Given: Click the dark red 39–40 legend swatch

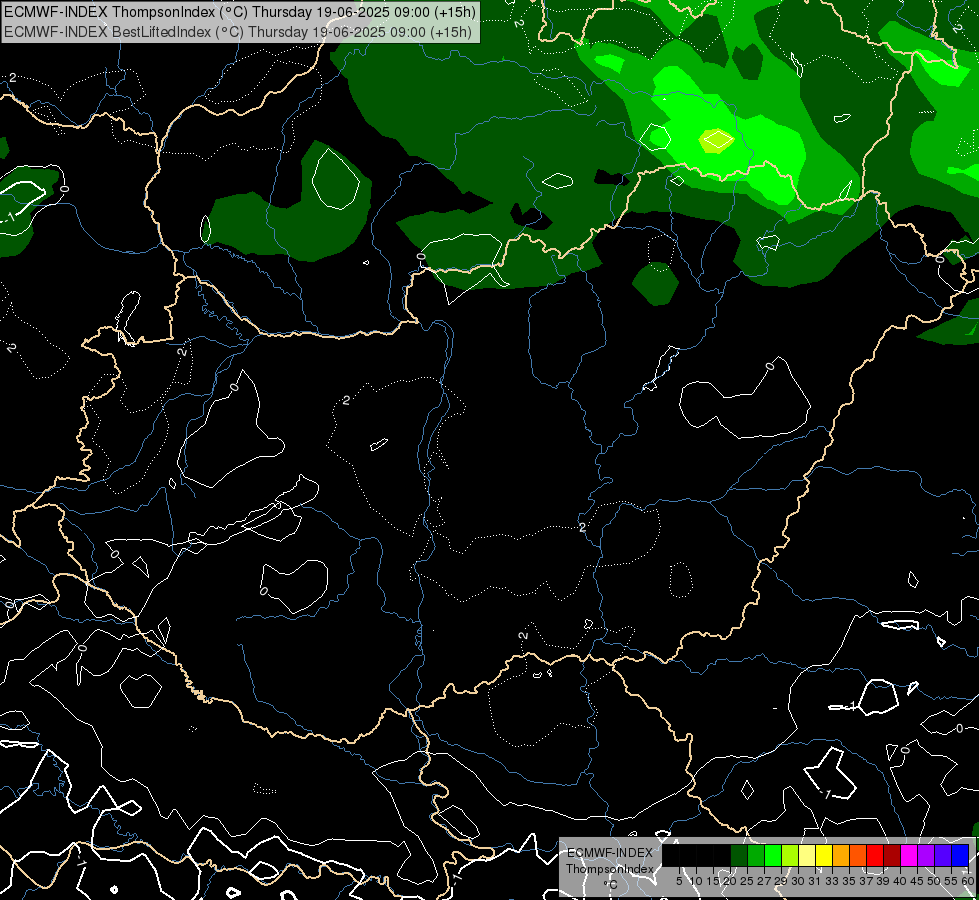Looking at the screenshot, I should click(892, 855).
